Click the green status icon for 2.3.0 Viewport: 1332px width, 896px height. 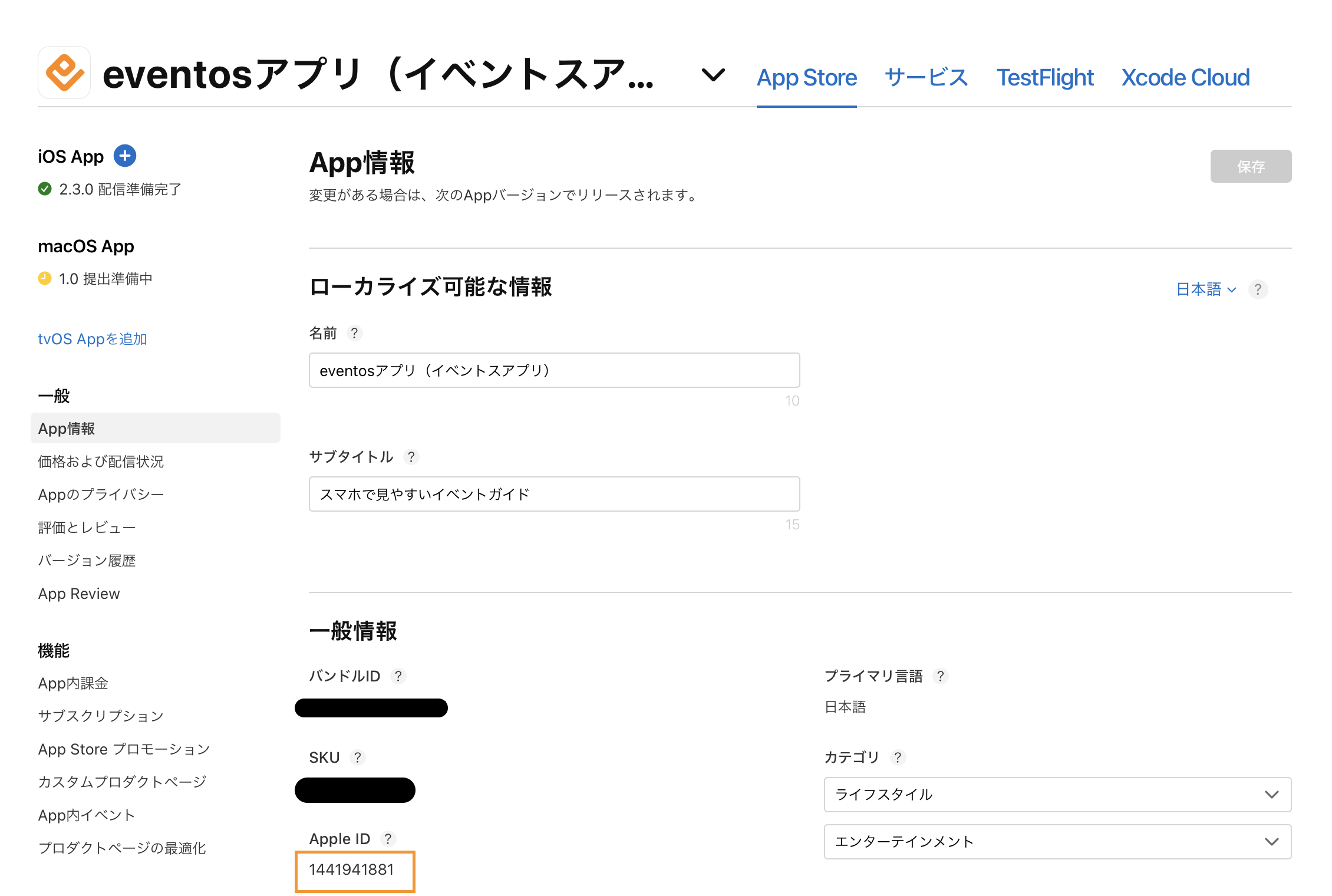pos(45,189)
